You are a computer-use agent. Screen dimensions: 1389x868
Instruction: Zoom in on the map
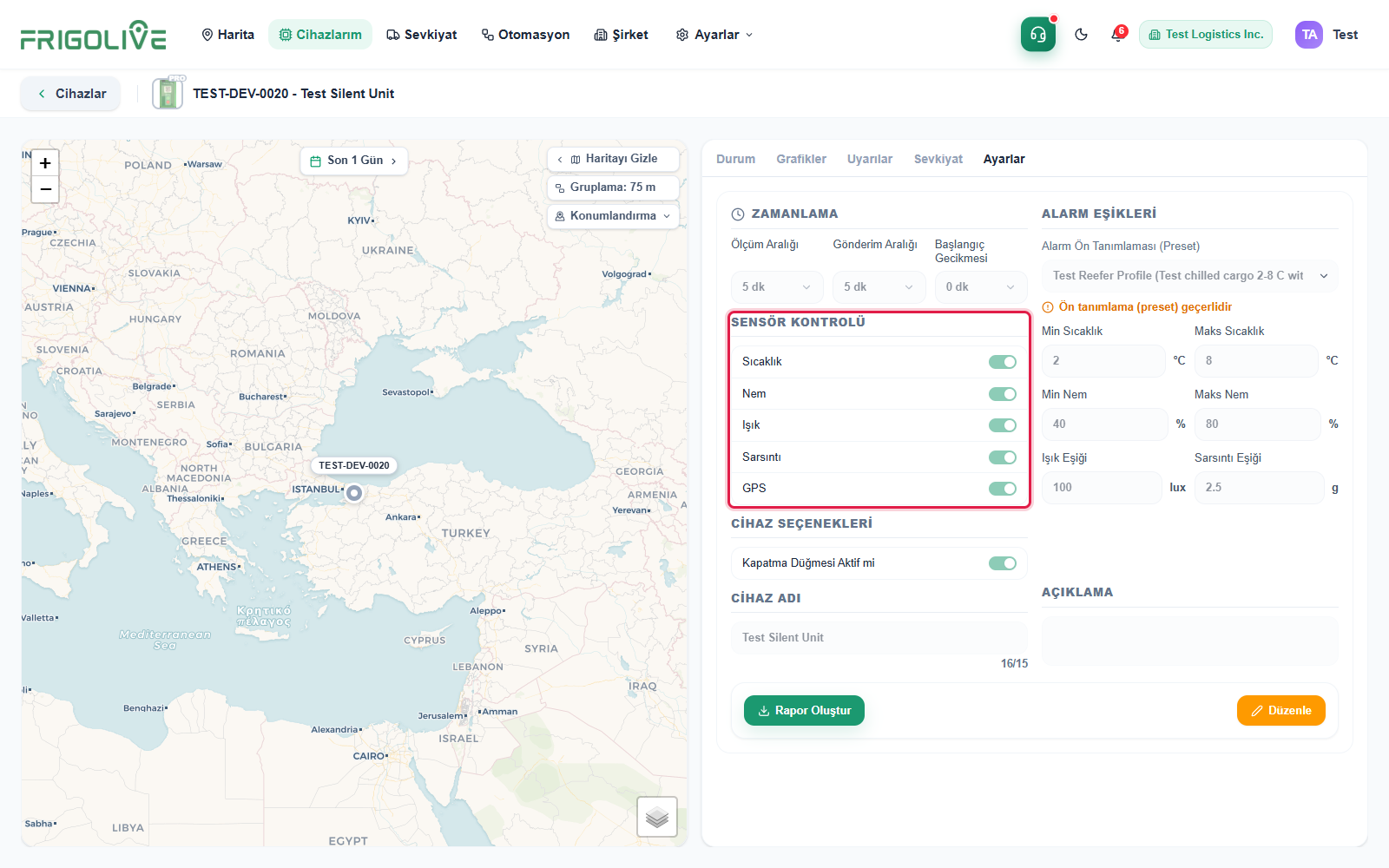[x=45, y=162]
